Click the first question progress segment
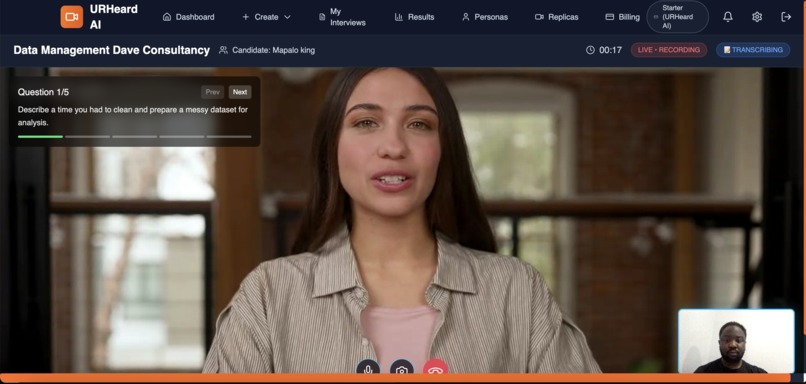The image size is (806, 384). click(x=40, y=137)
